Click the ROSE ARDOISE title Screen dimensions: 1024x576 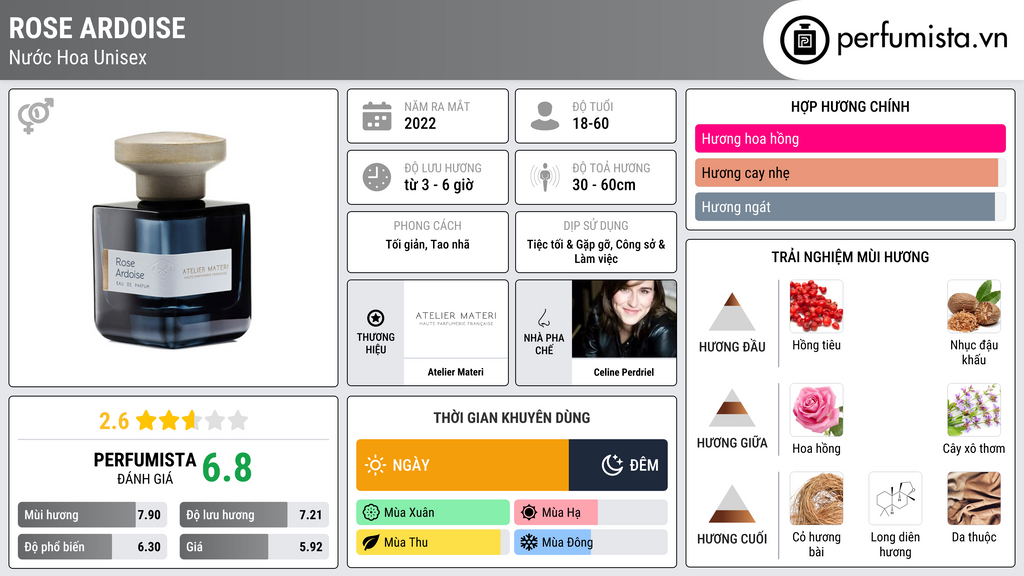pyautogui.click(x=97, y=28)
